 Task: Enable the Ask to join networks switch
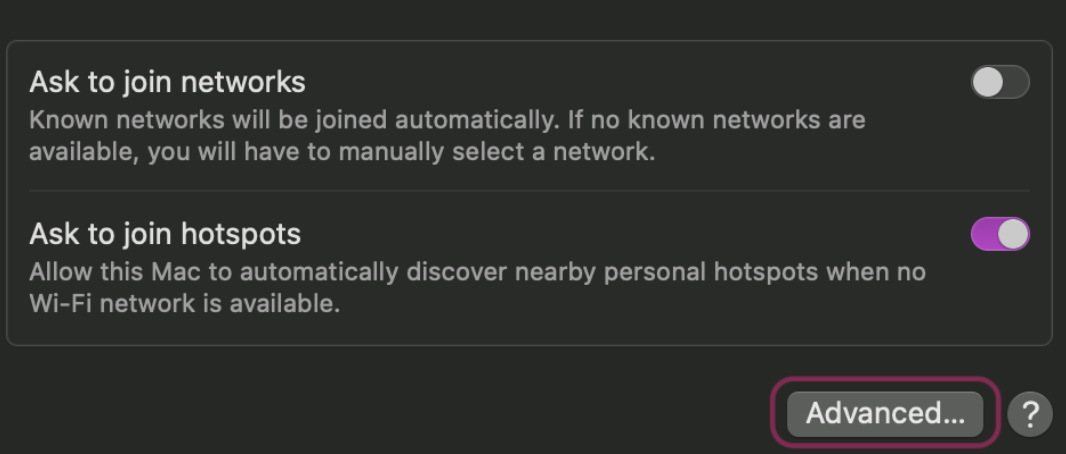(999, 82)
